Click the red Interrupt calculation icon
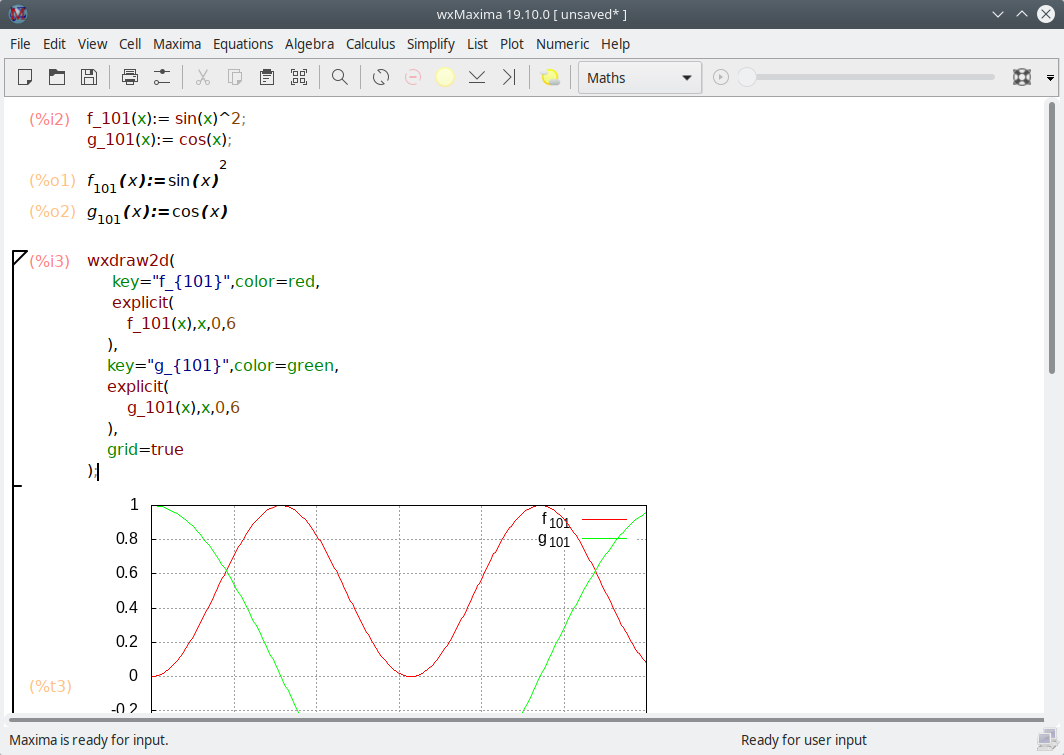 (x=413, y=77)
